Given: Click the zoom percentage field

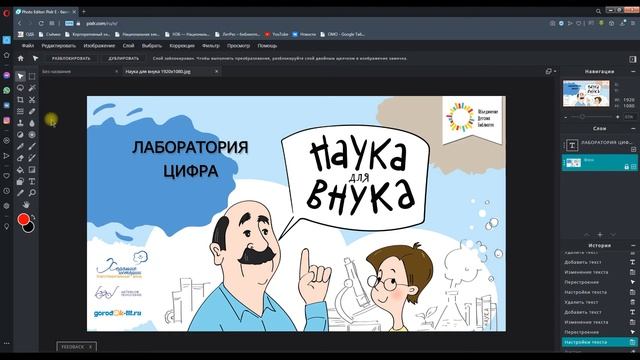Looking at the screenshot, I should pos(629,117).
